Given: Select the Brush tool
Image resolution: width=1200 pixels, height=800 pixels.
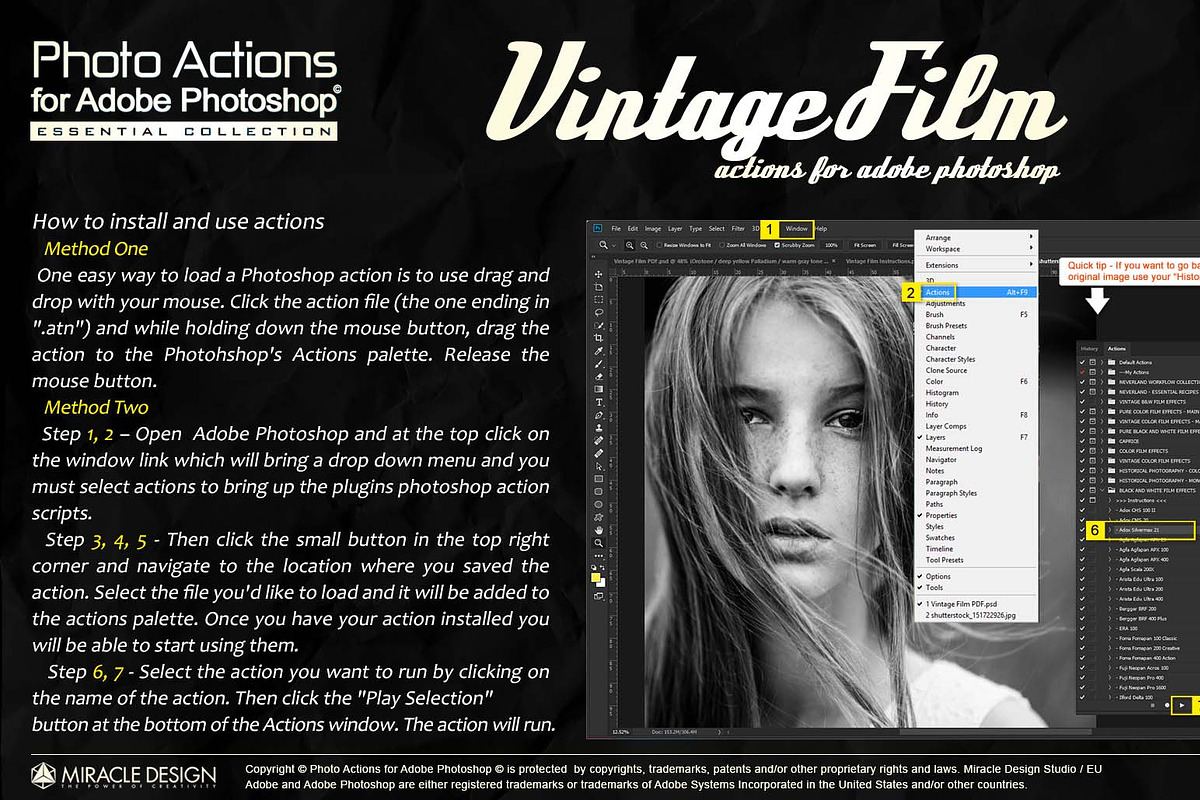Looking at the screenshot, I should (599, 364).
